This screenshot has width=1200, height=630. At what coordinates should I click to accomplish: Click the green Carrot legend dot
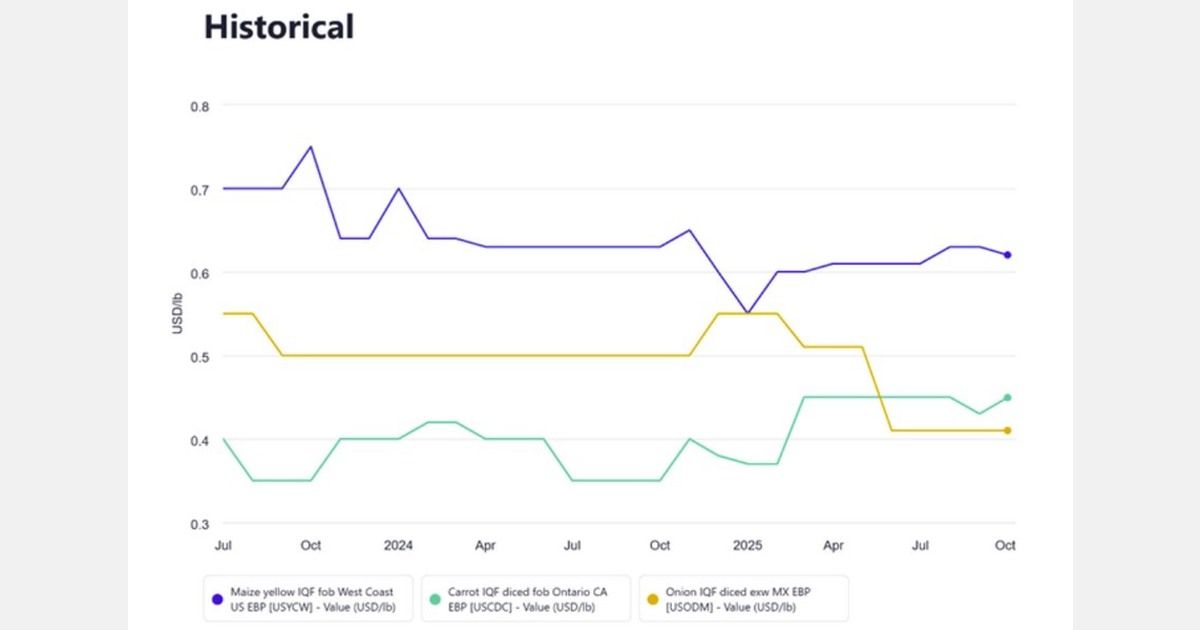coord(435,599)
